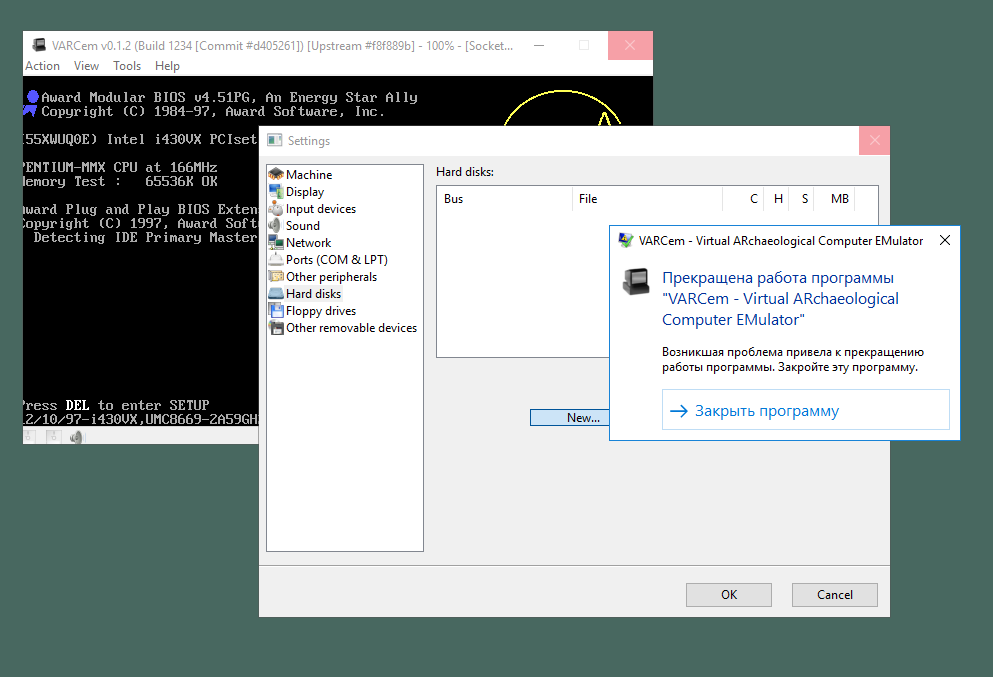Select the Network category label
The height and width of the screenshot is (677, 993).
click(308, 243)
